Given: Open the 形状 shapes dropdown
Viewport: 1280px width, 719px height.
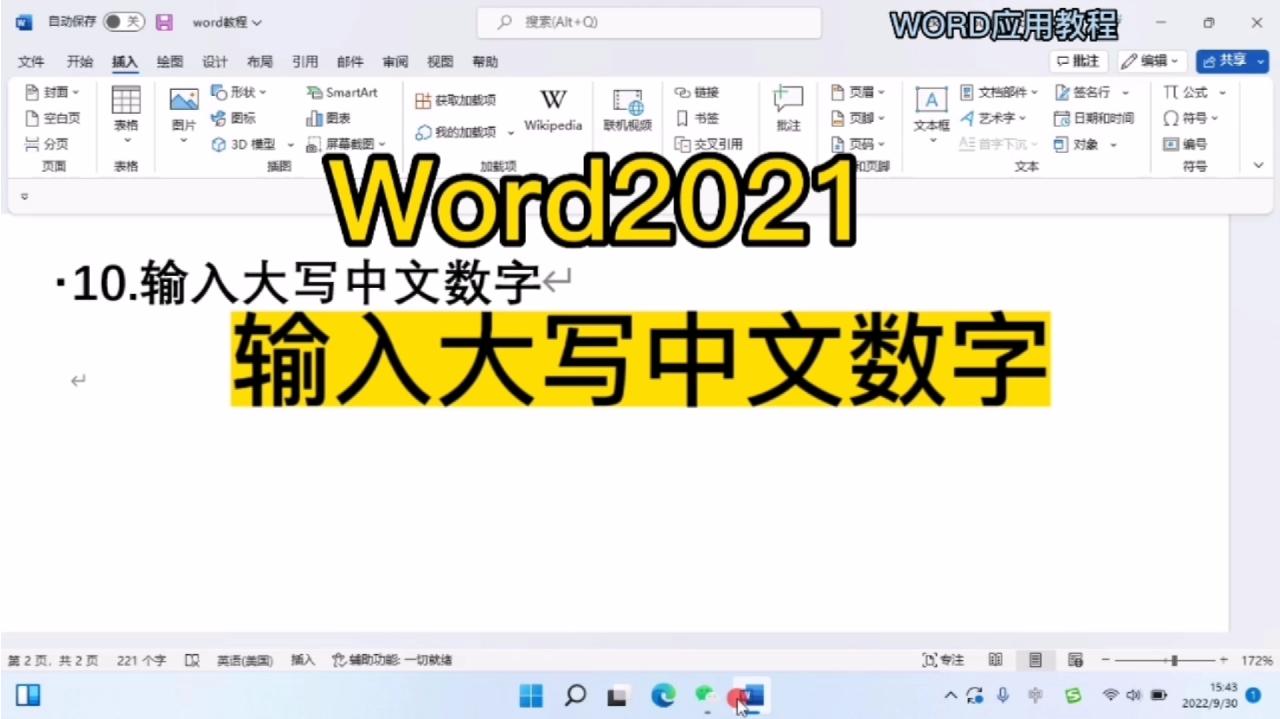Looking at the screenshot, I should click(x=243, y=92).
